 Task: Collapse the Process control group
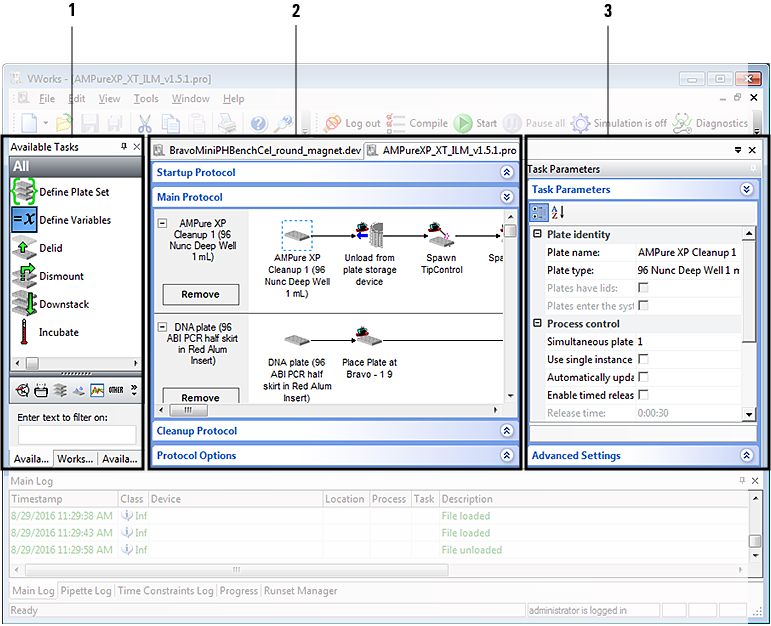pos(537,323)
